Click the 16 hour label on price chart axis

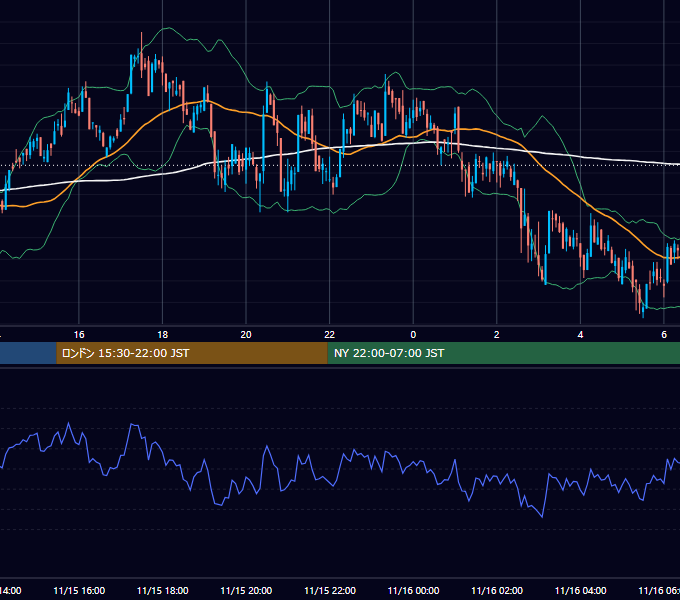click(79, 335)
